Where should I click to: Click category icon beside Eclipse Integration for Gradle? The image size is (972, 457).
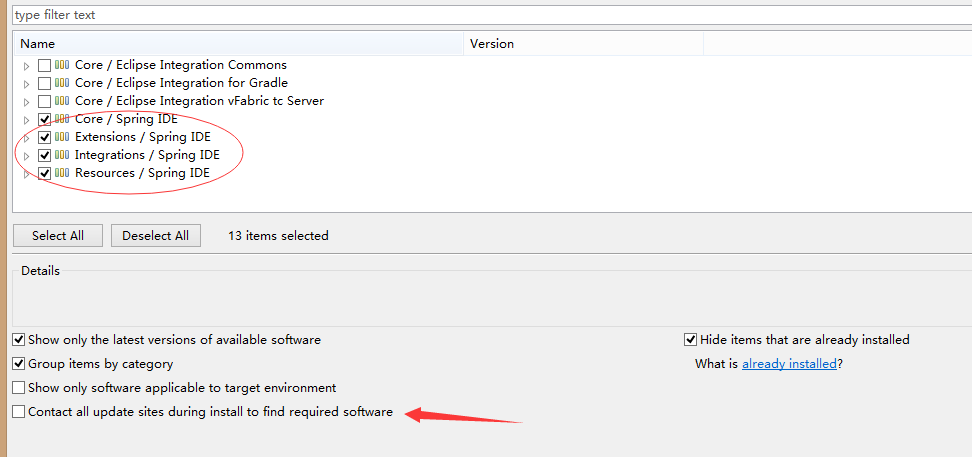point(61,83)
